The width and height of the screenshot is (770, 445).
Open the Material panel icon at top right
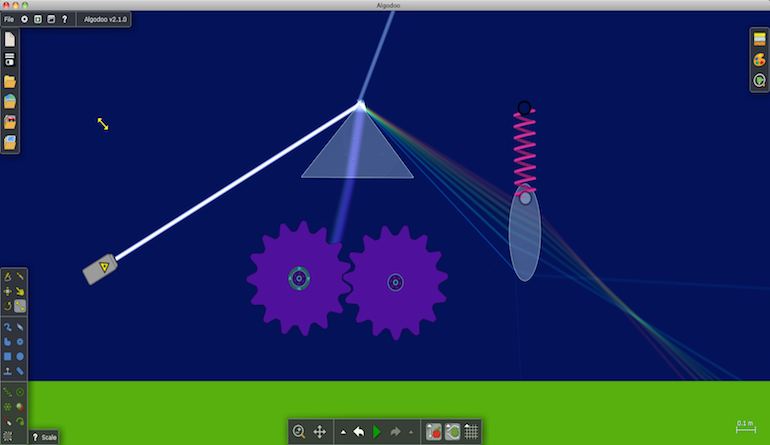click(x=759, y=39)
